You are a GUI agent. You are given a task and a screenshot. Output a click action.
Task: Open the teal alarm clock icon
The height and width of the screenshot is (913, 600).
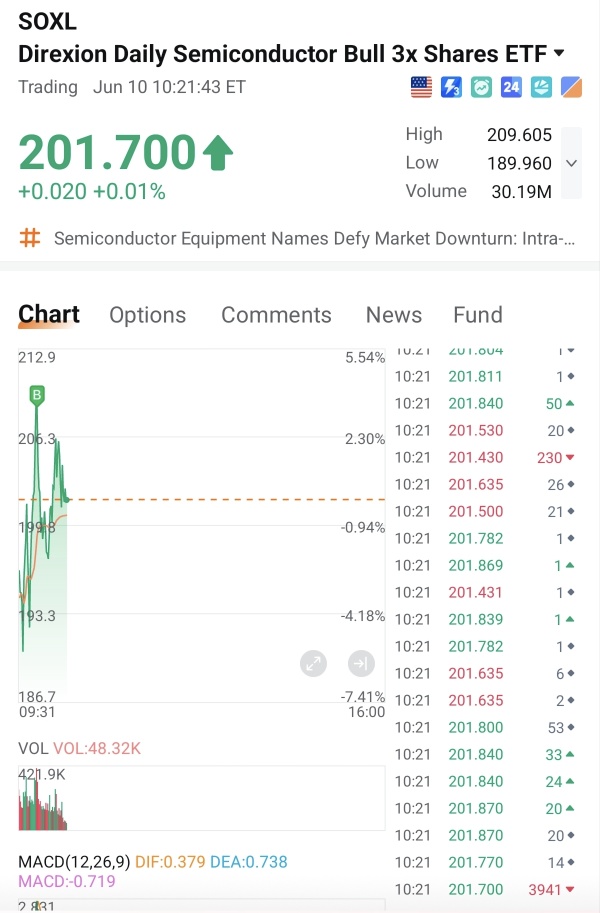click(481, 87)
